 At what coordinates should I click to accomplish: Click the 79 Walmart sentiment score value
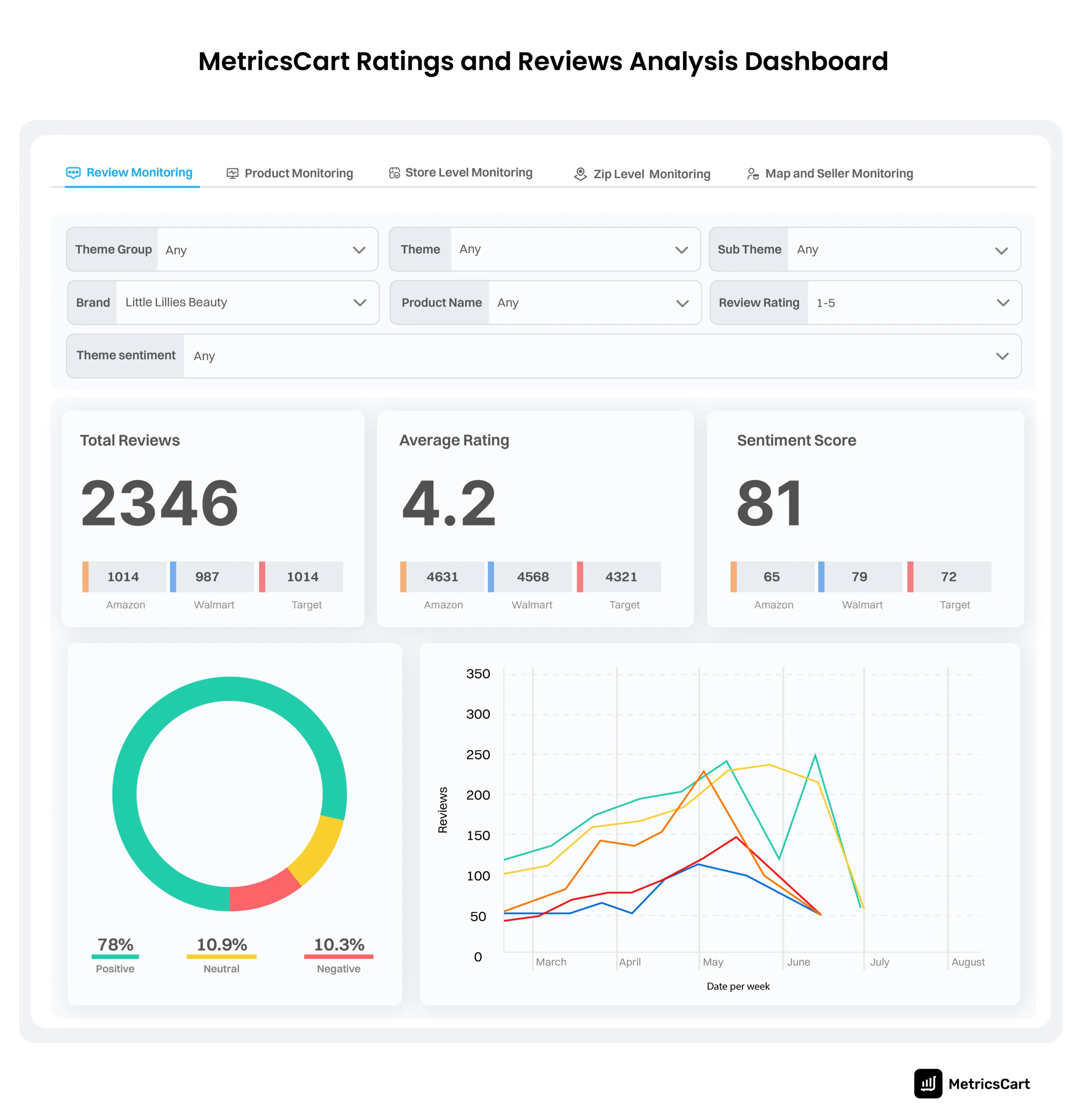click(x=859, y=577)
